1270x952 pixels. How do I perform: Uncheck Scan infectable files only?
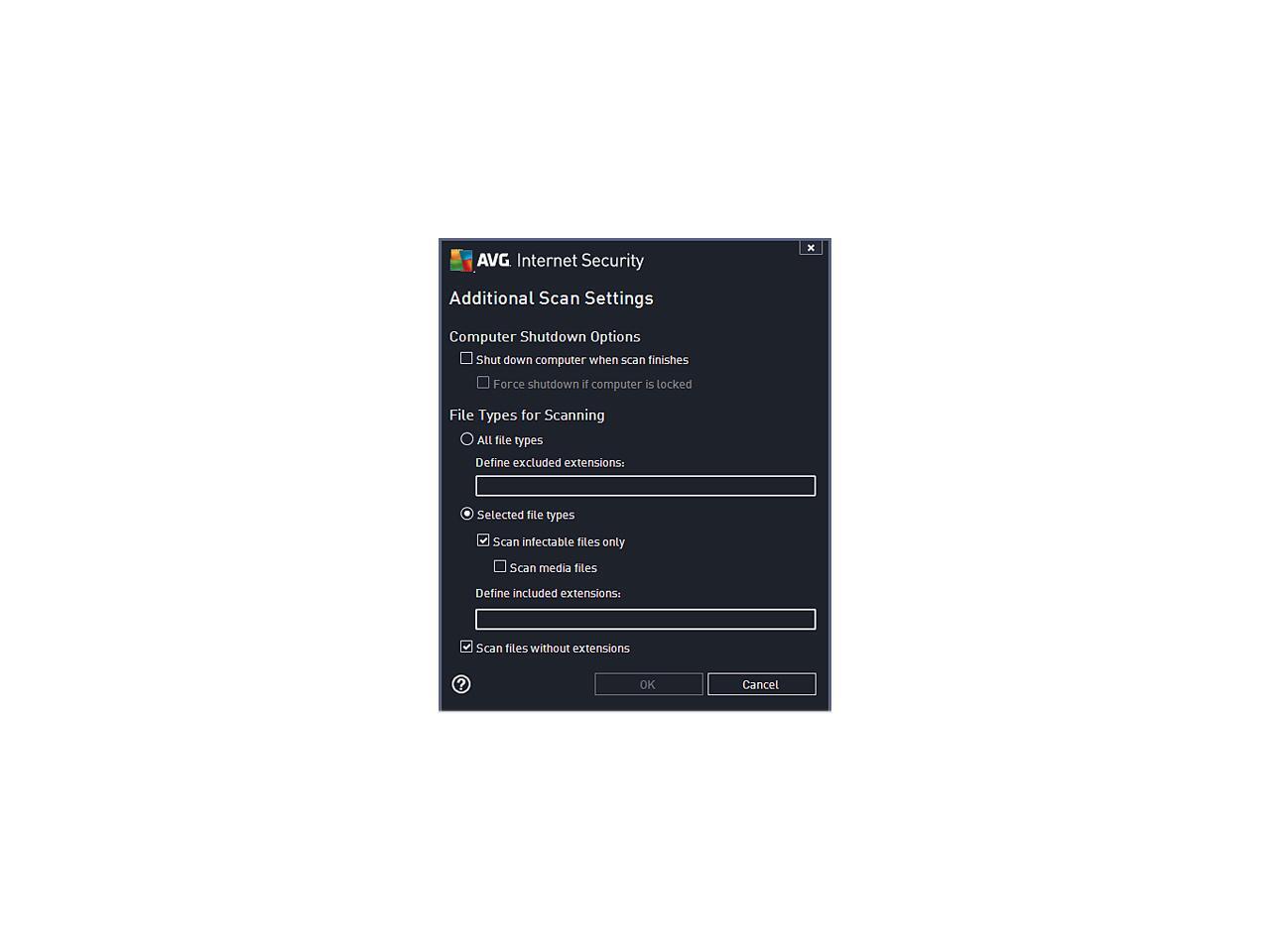[x=483, y=540]
